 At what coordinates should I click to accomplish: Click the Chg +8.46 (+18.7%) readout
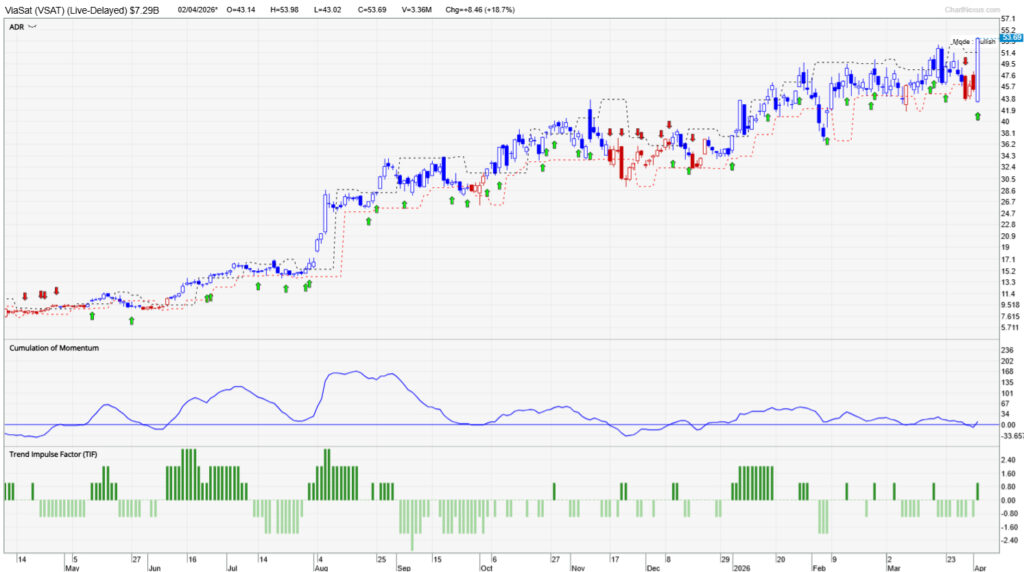click(480, 10)
